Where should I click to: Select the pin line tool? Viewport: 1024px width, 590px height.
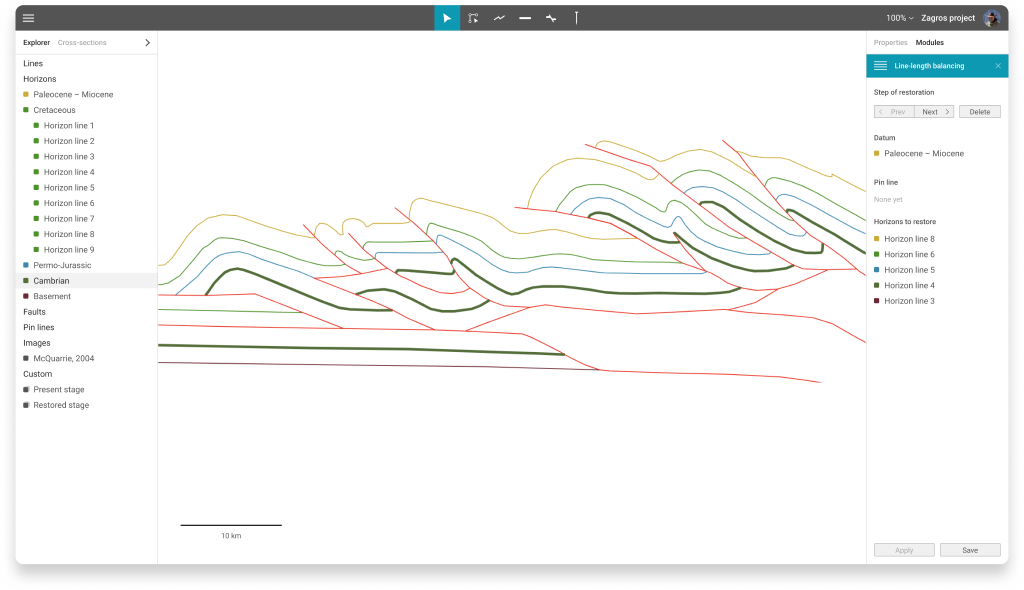[x=577, y=18]
